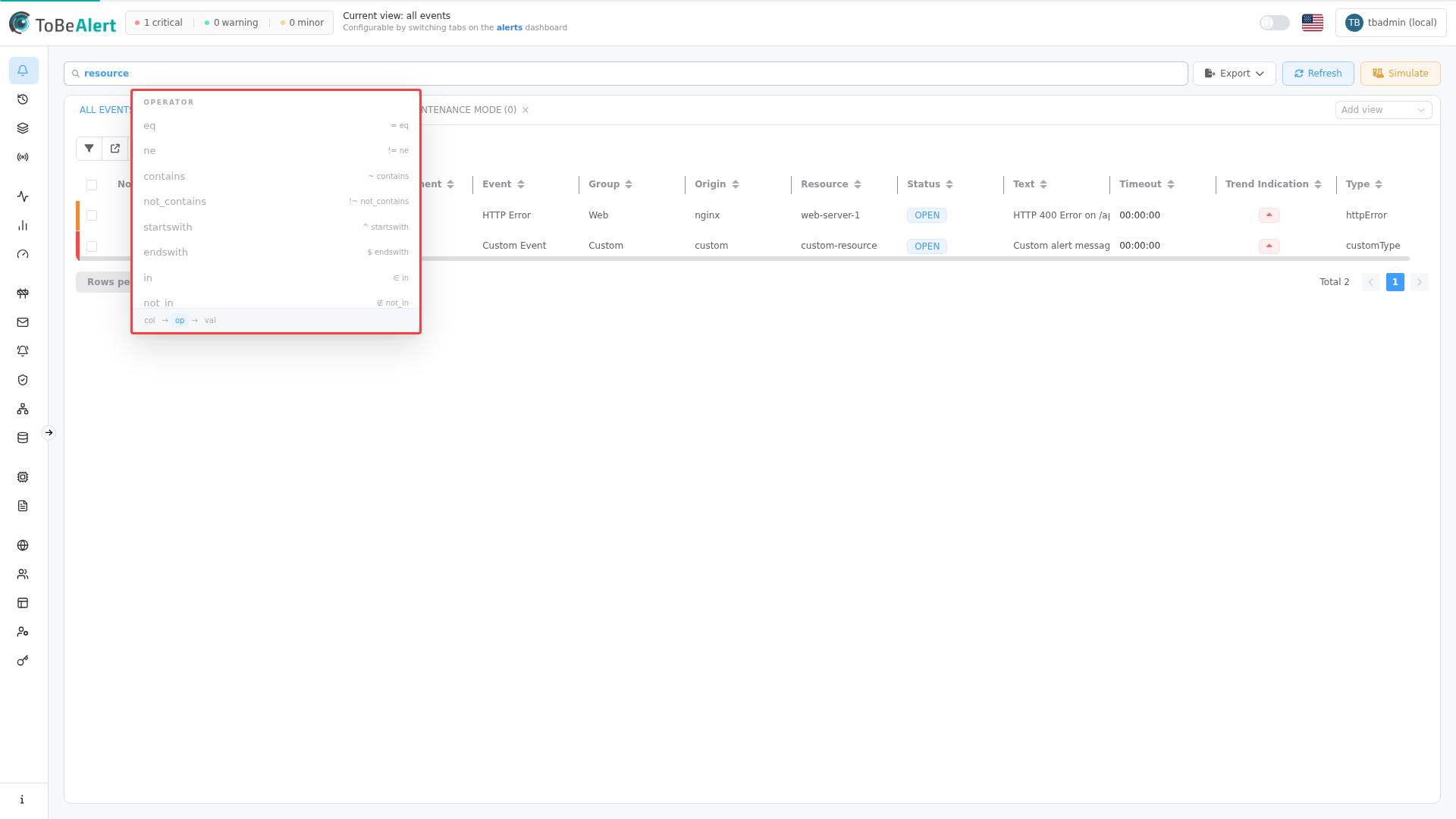Toggle the theme switch in header
This screenshot has height=819, width=1456.
pyautogui.click(x=1275, y=23)
